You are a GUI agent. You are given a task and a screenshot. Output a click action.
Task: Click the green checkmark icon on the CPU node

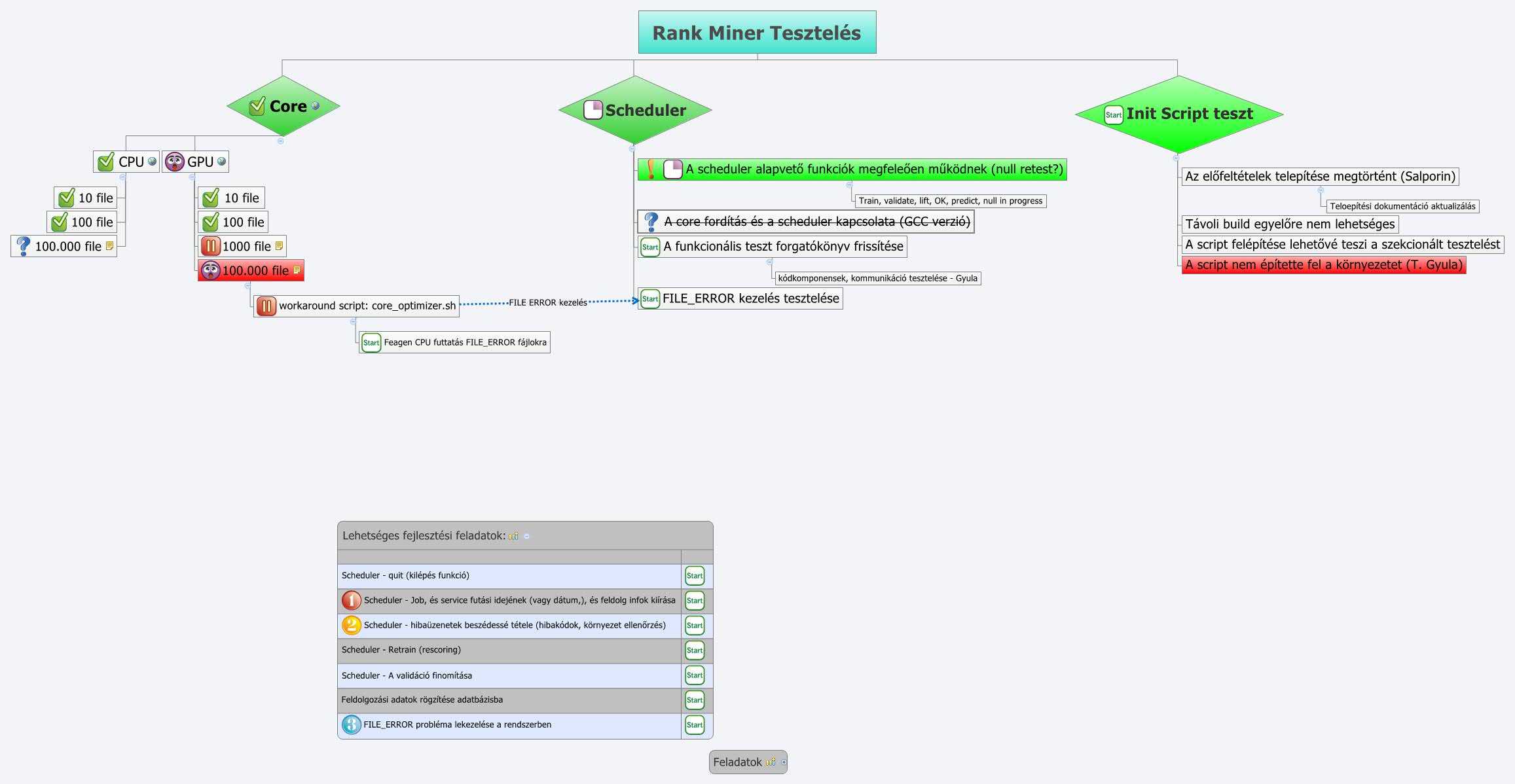click(x=107, y=162)
